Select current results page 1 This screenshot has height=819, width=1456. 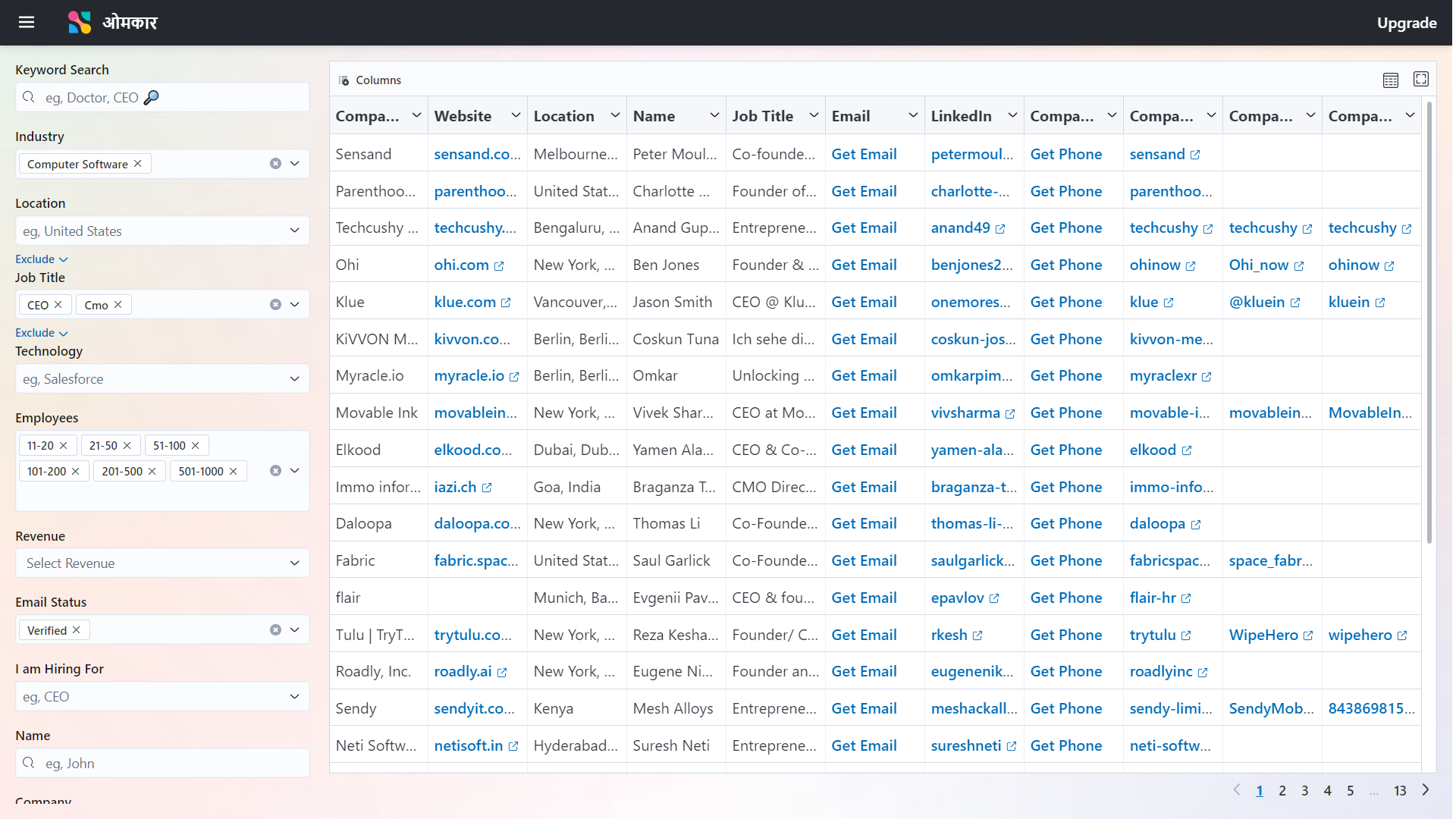[1260, 790]
